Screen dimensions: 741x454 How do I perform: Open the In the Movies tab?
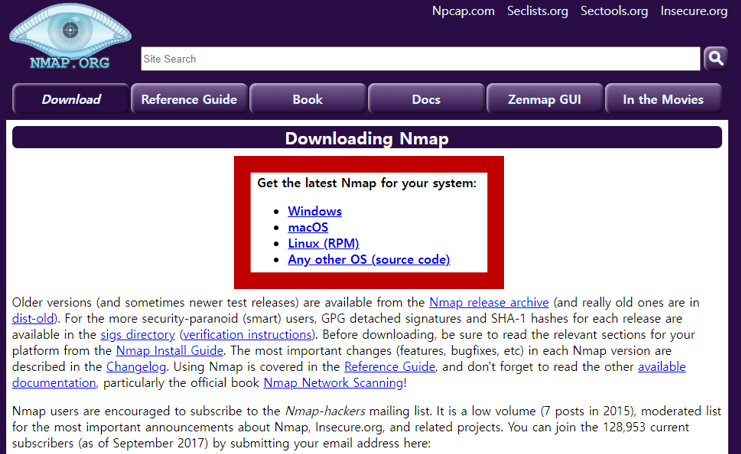click(x=663, y=99)
